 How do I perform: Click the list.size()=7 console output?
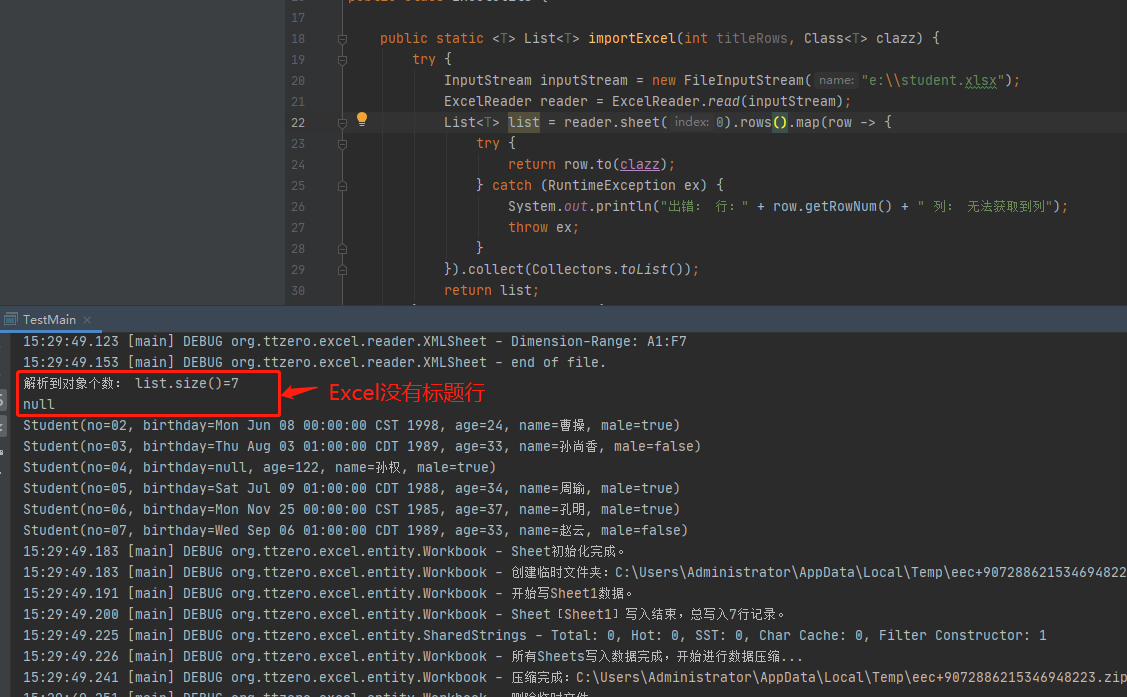click(x=131, y=383)
